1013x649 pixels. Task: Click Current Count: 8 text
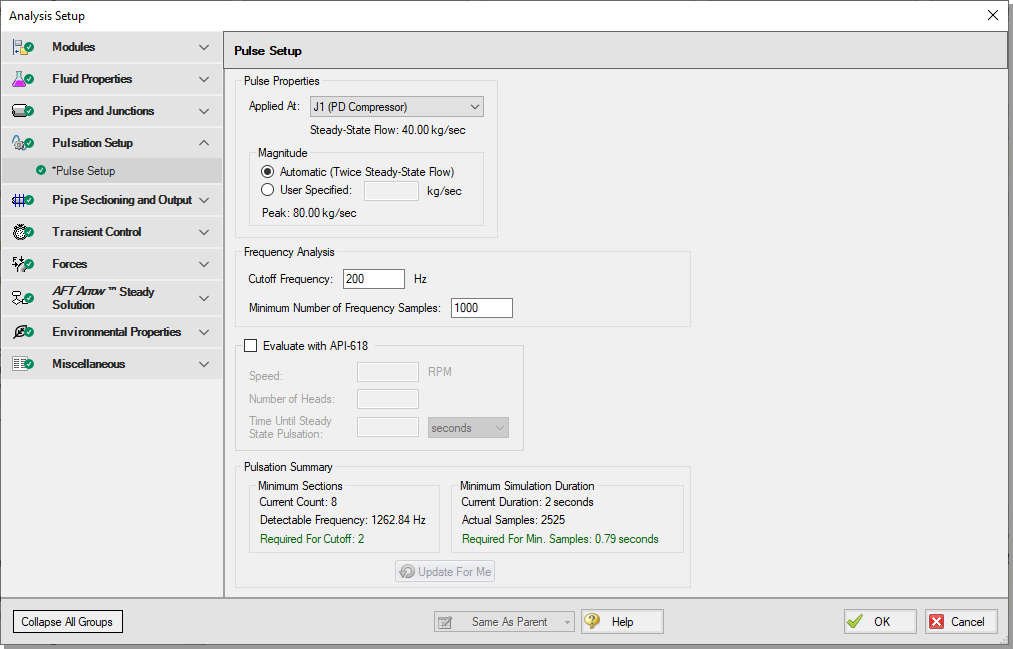tap(298, 502)
